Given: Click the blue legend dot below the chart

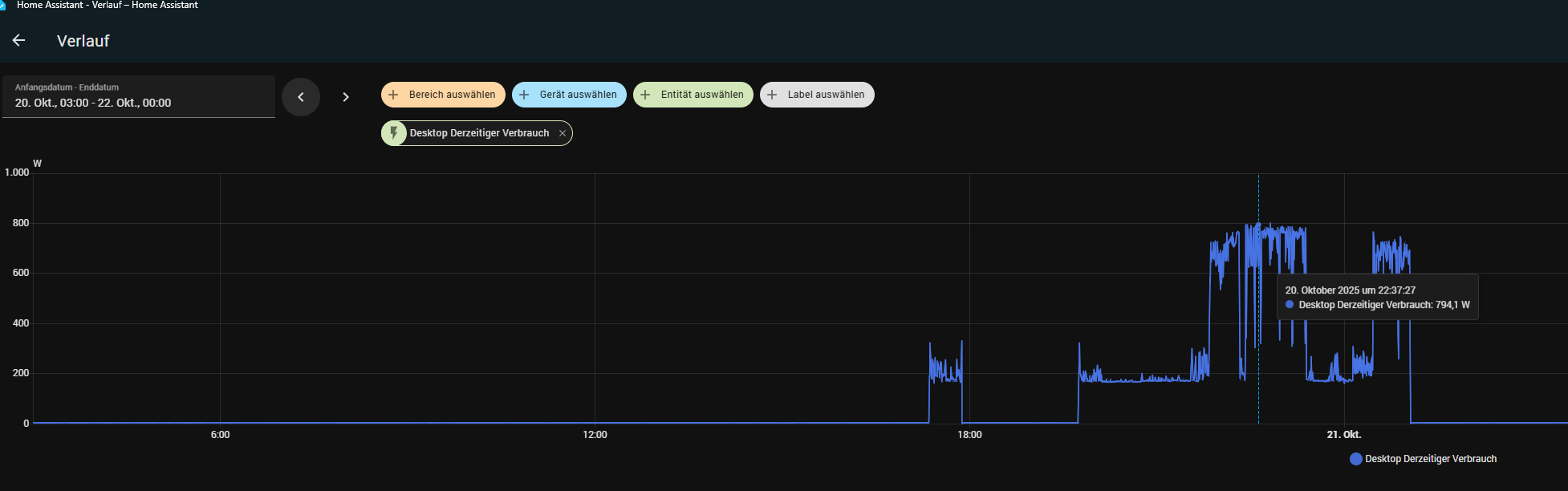Looking at the screenshot, I should 1356,459.
